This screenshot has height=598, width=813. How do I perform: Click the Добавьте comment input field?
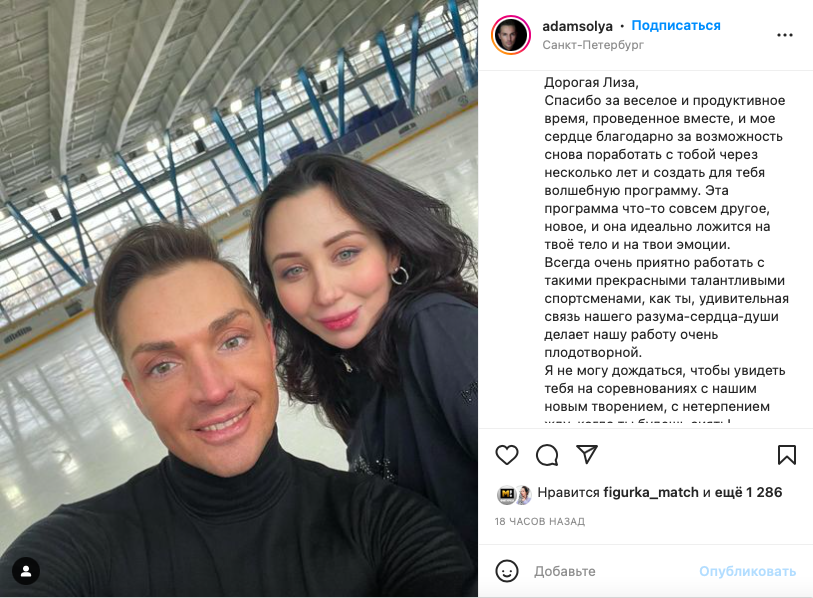[x=612, y=571]
